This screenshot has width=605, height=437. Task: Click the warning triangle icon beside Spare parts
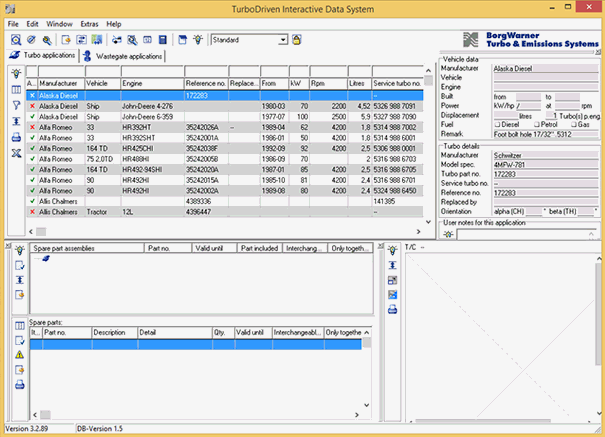tap(20, 355)
